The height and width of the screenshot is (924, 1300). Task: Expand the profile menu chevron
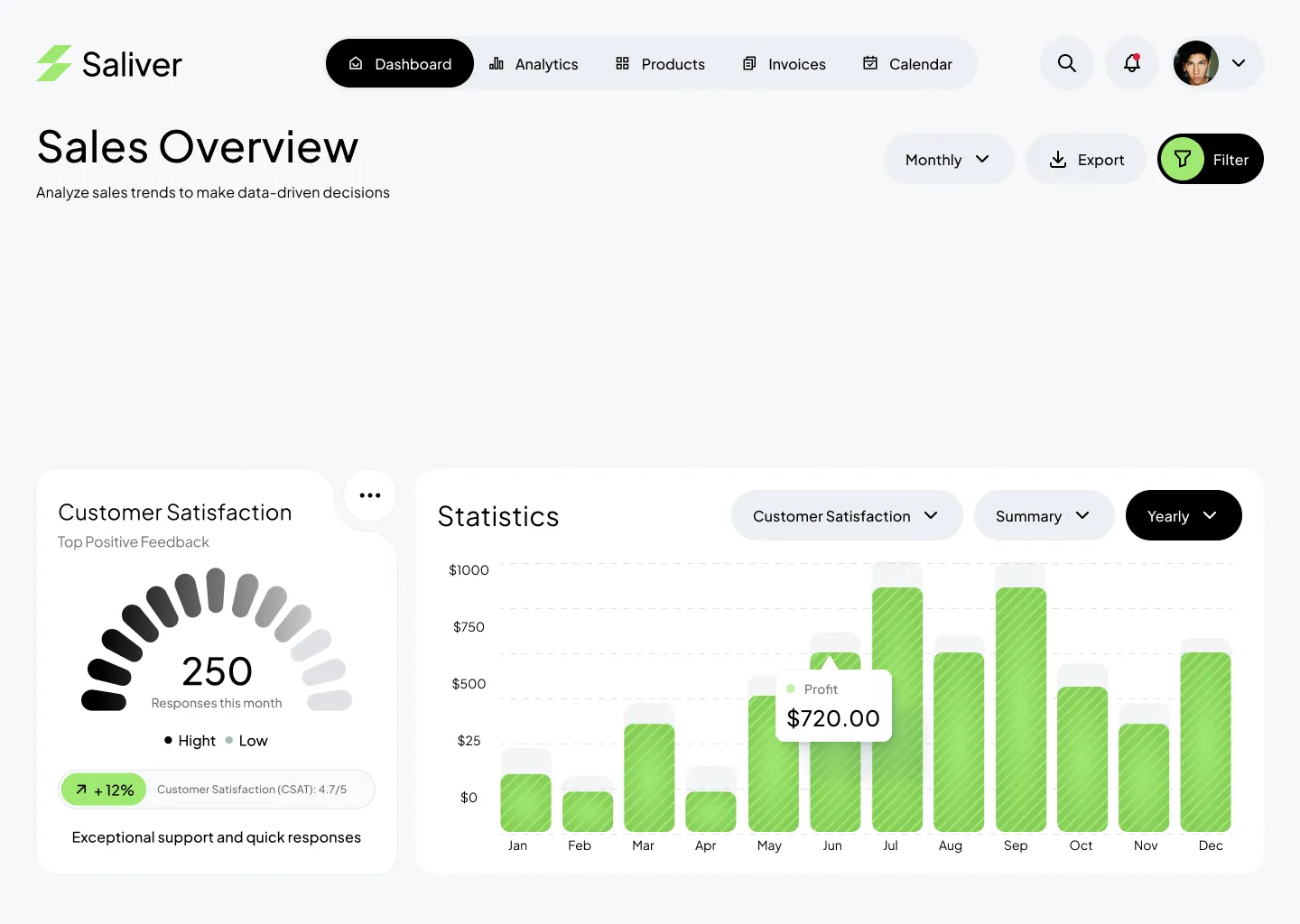1239,63
